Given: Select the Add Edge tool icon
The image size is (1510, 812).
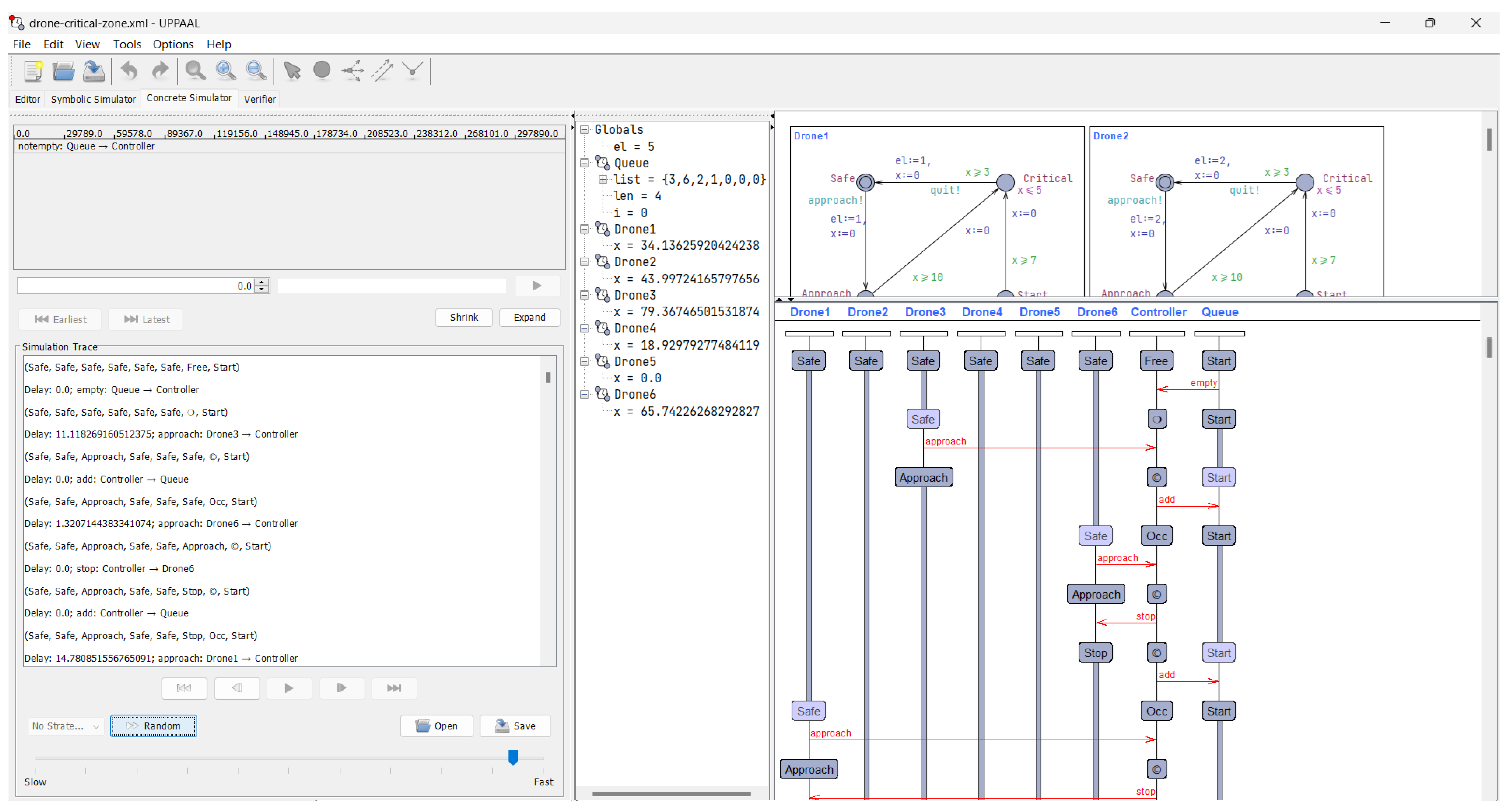Looking at the screenshot, I should click(382, 71).
